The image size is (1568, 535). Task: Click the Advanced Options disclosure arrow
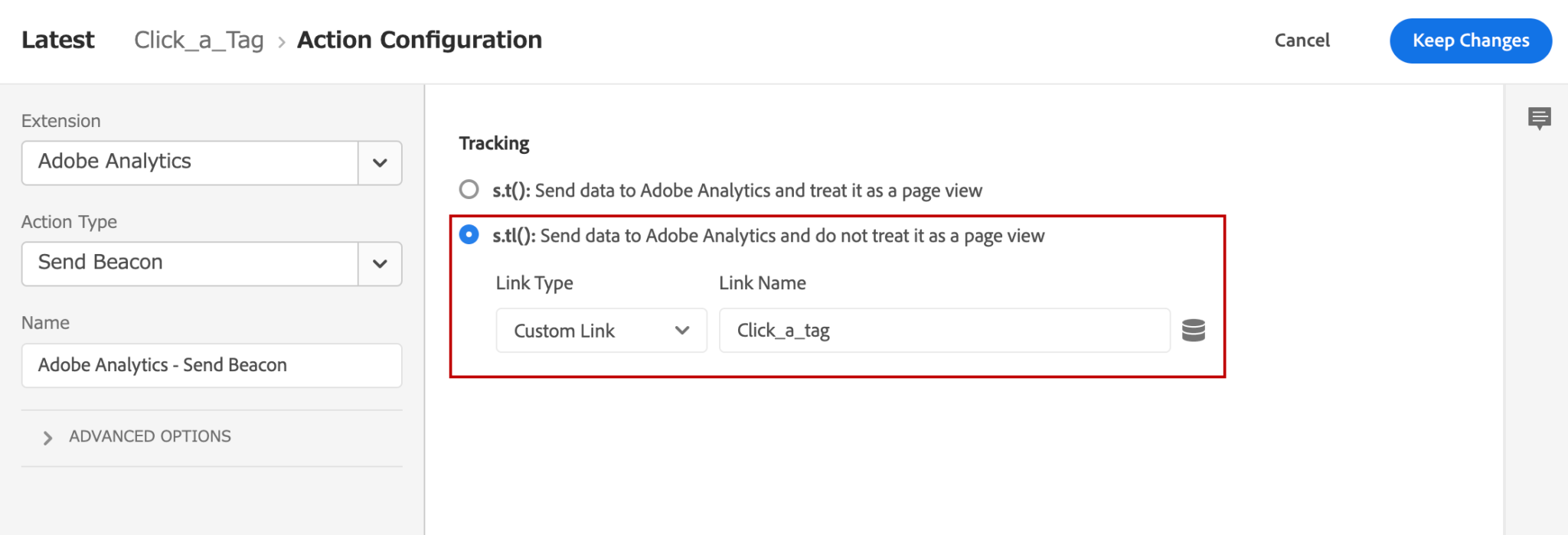pyautogui.click(x=48, y=436)
